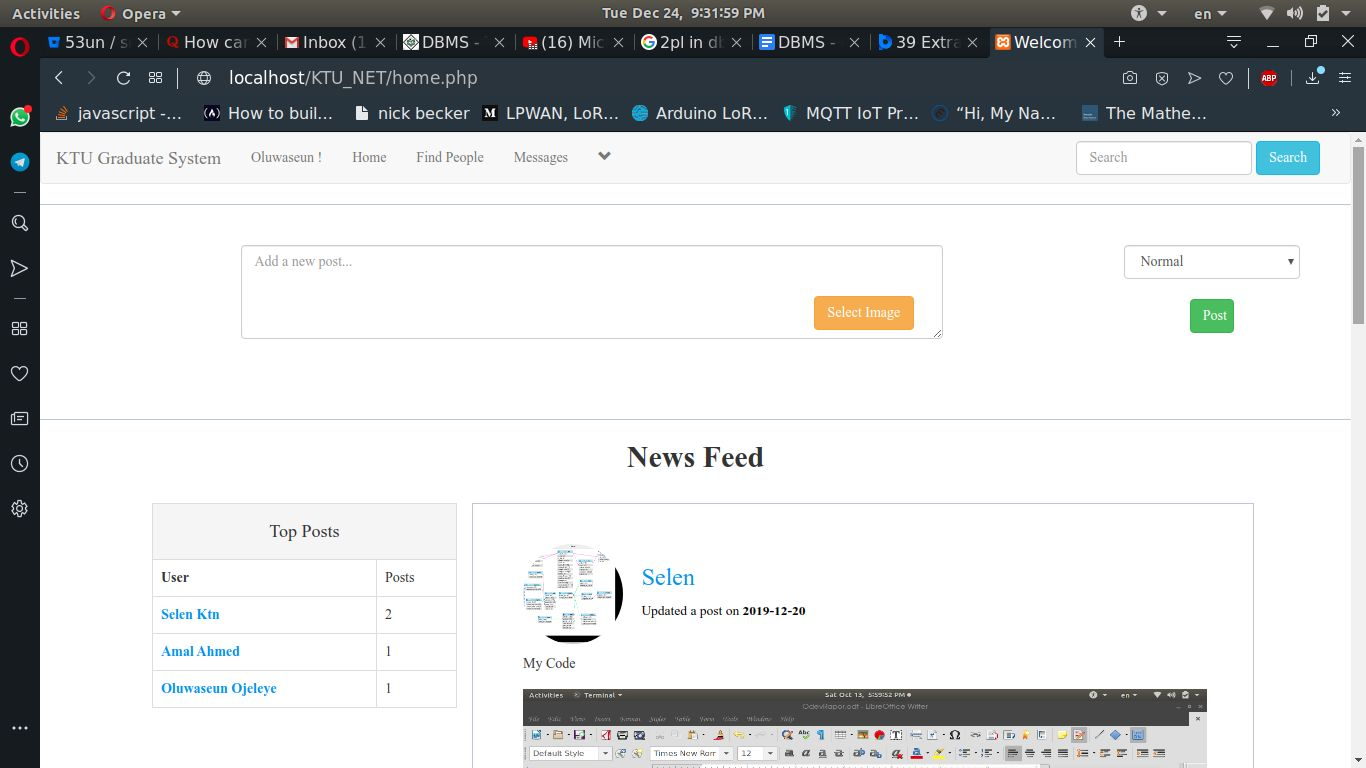Click the ad blocker shield icon
Screen dimensions: 1366x768
[1161, 78]
